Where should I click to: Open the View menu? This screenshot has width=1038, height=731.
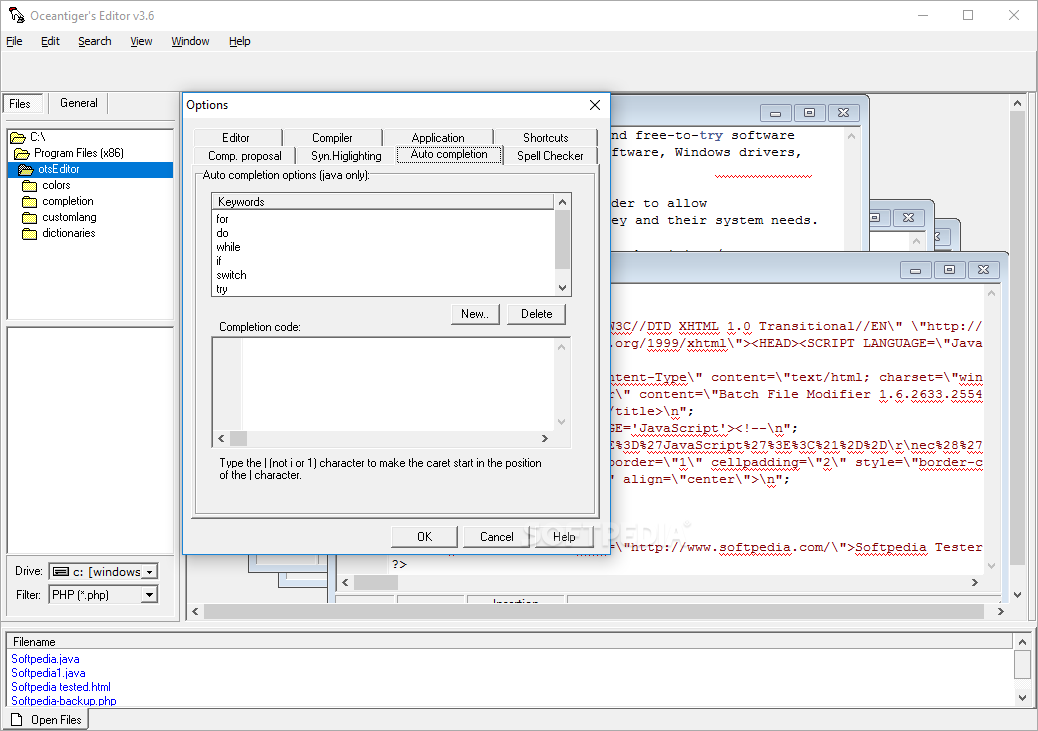pyautogui.click(x=141, y=41)
